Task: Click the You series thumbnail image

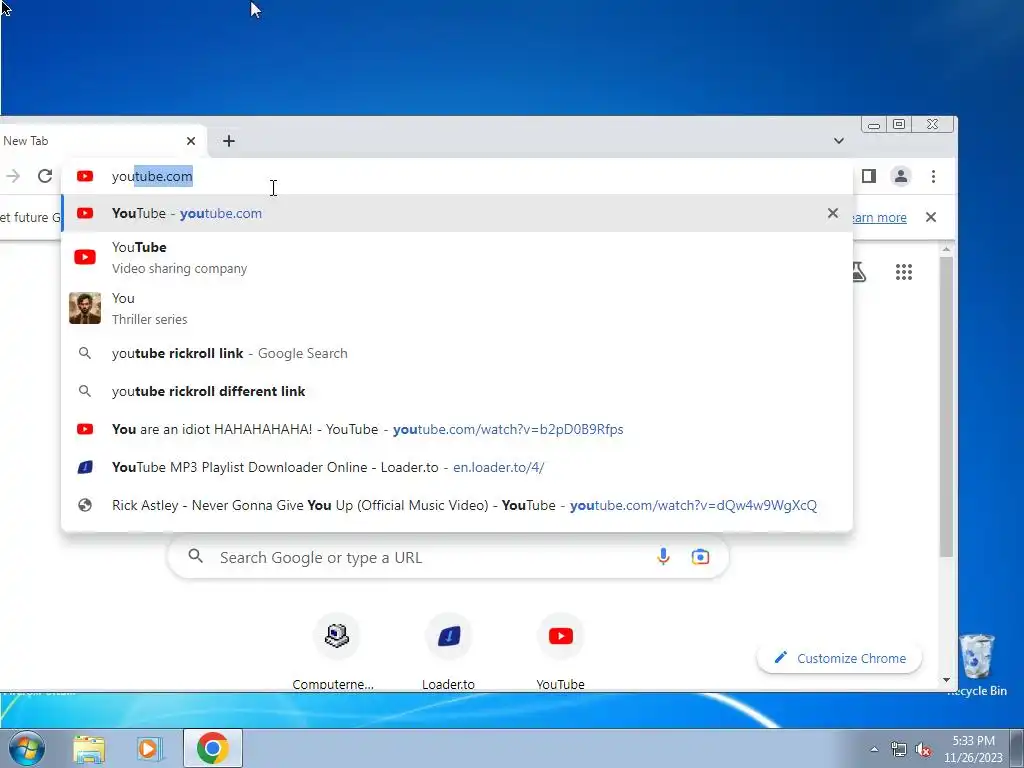Action: (85, 308)
